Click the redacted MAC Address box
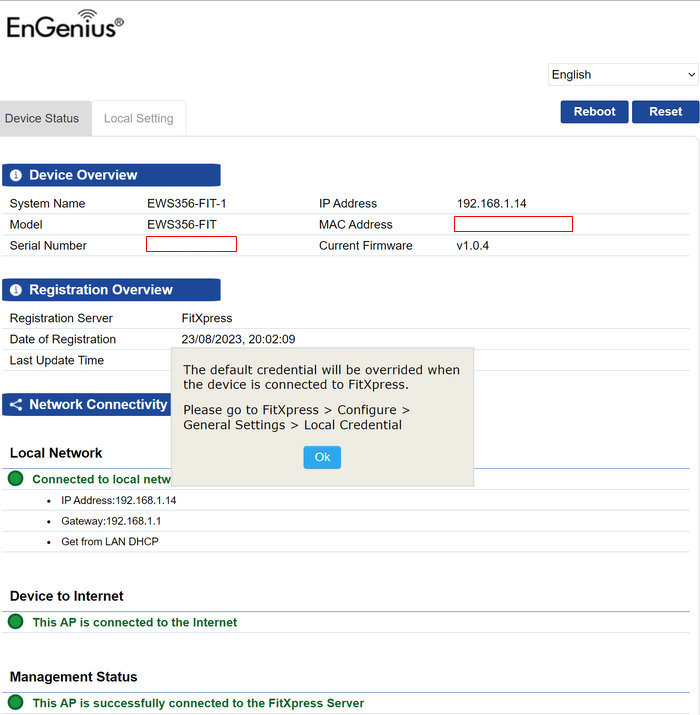This screenshot has width=700, height=715. (513, 224)
